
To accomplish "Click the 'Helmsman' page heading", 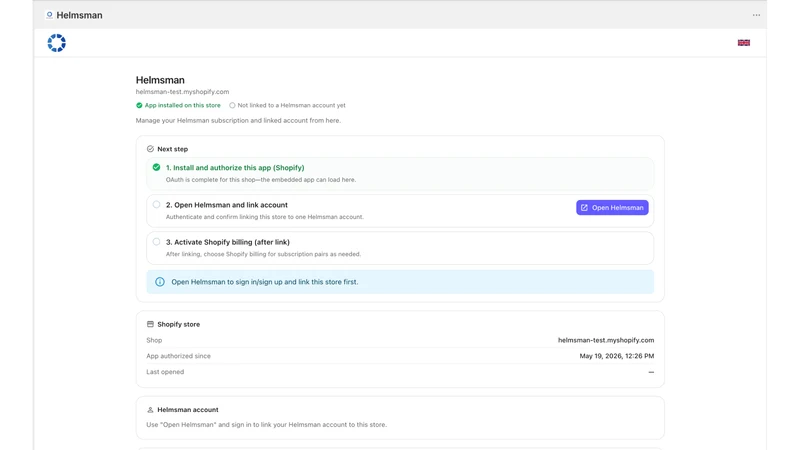I will pos(160,80).
